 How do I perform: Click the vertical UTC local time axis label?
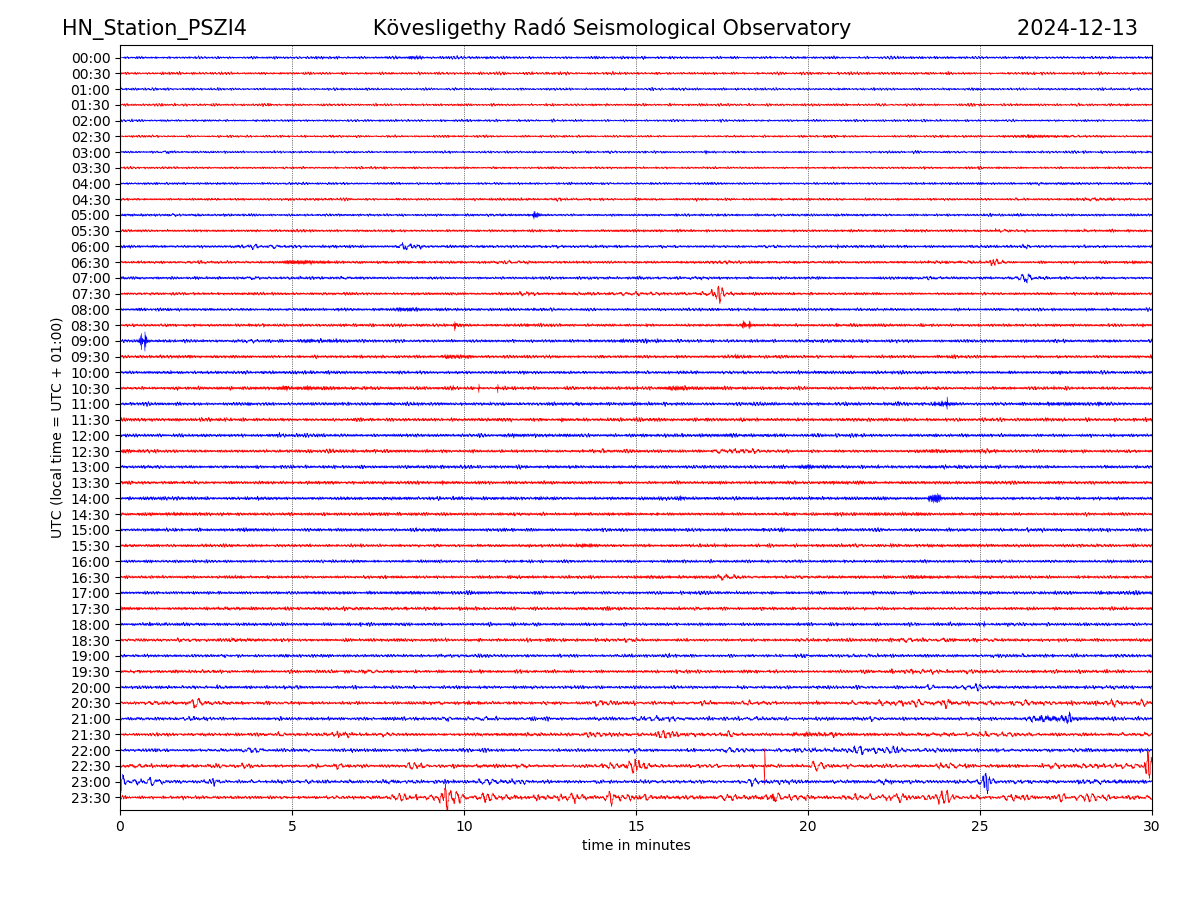tap(57, 427)
